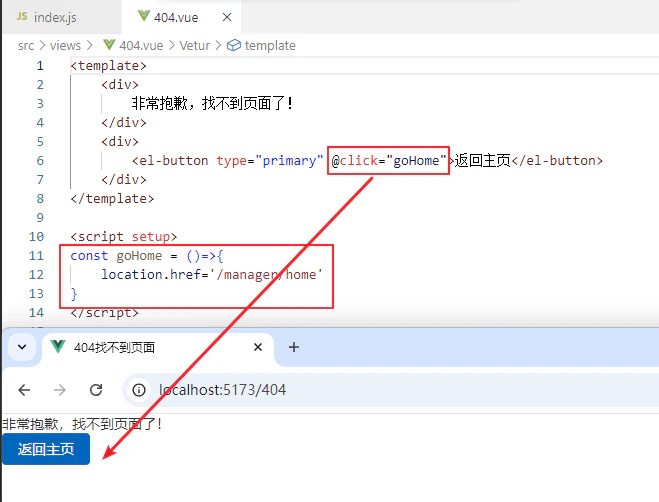
Task: Select the 404找不到页面 browser tab
Action: click(x=158, y=347)
